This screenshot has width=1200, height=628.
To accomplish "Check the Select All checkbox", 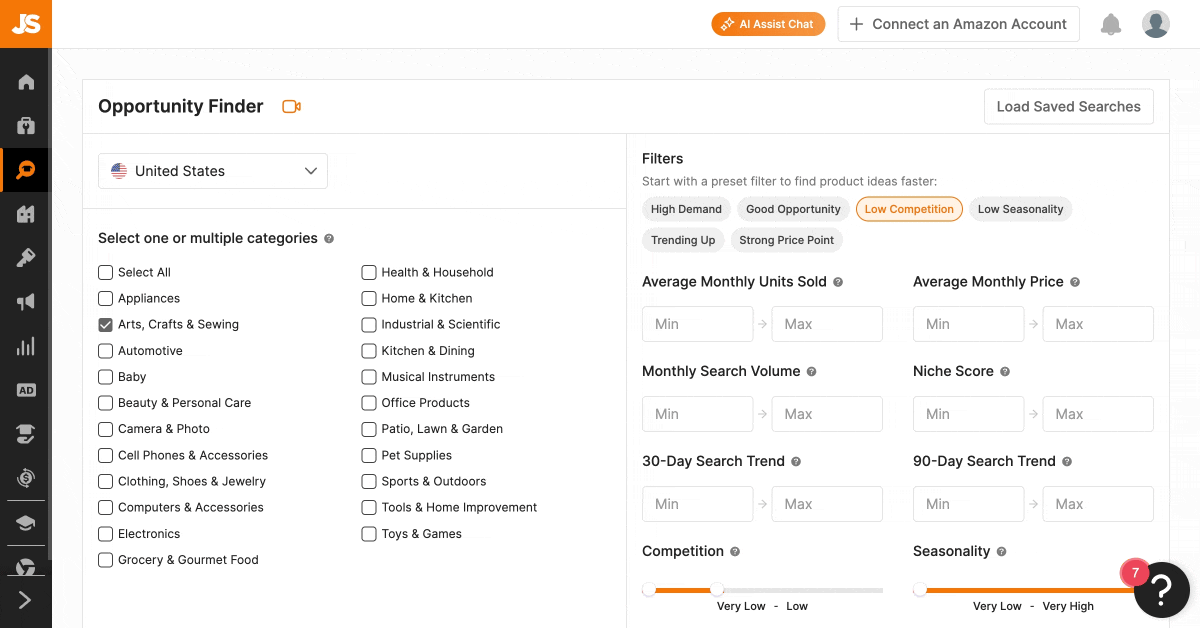I will pyautogui.click(x=105, y=272).
